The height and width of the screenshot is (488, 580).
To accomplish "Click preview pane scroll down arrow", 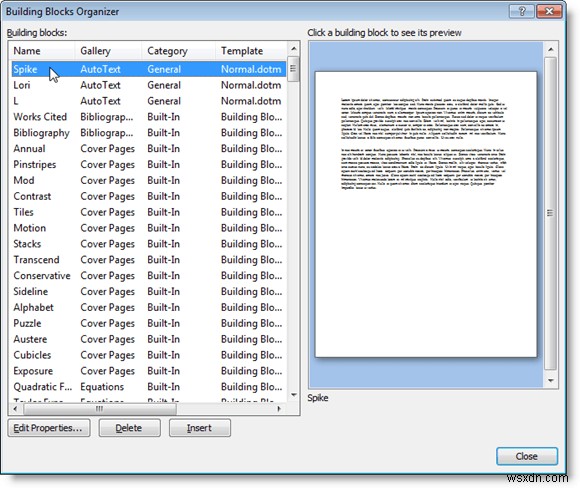I will pyautogui.click(x=550, y=381).
